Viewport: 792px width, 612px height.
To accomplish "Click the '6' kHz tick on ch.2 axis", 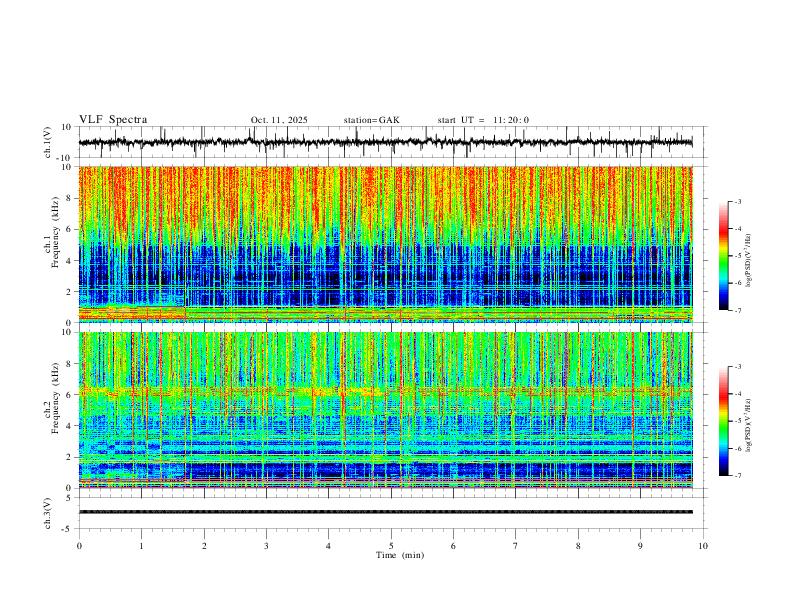I will 70,395.
